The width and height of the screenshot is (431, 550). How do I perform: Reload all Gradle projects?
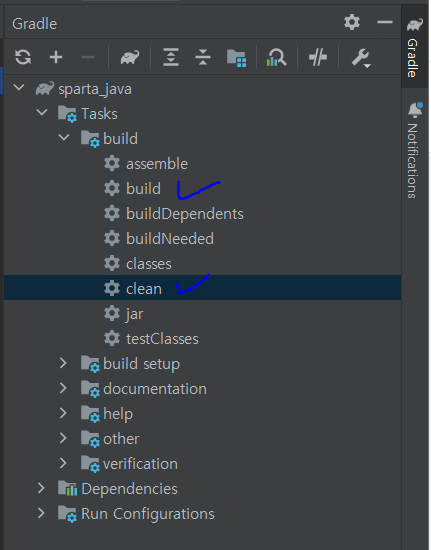[23, 57]
